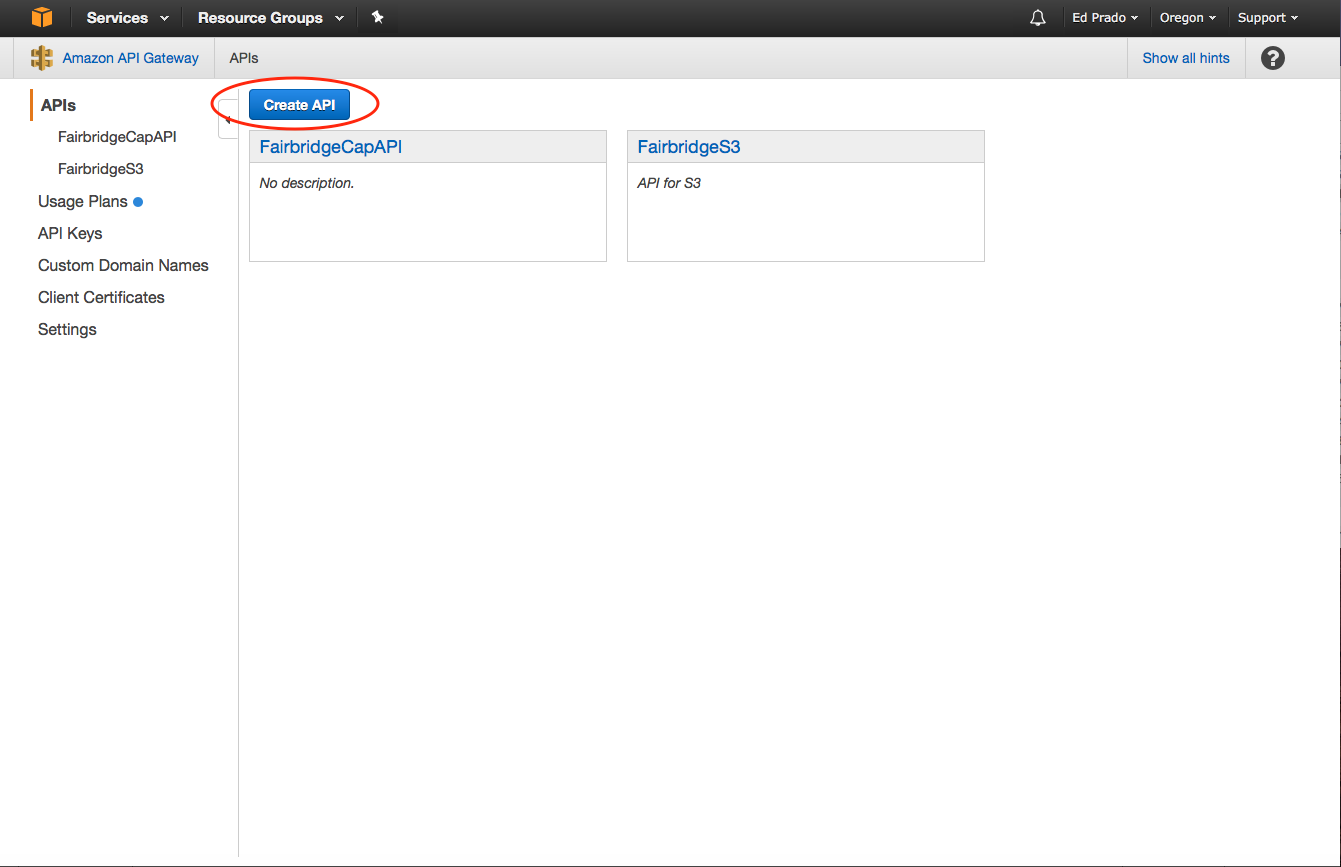The width and height of the screenshot is (1341, 867).
Task: Open Custom Domain Names section
Action: 123,265
